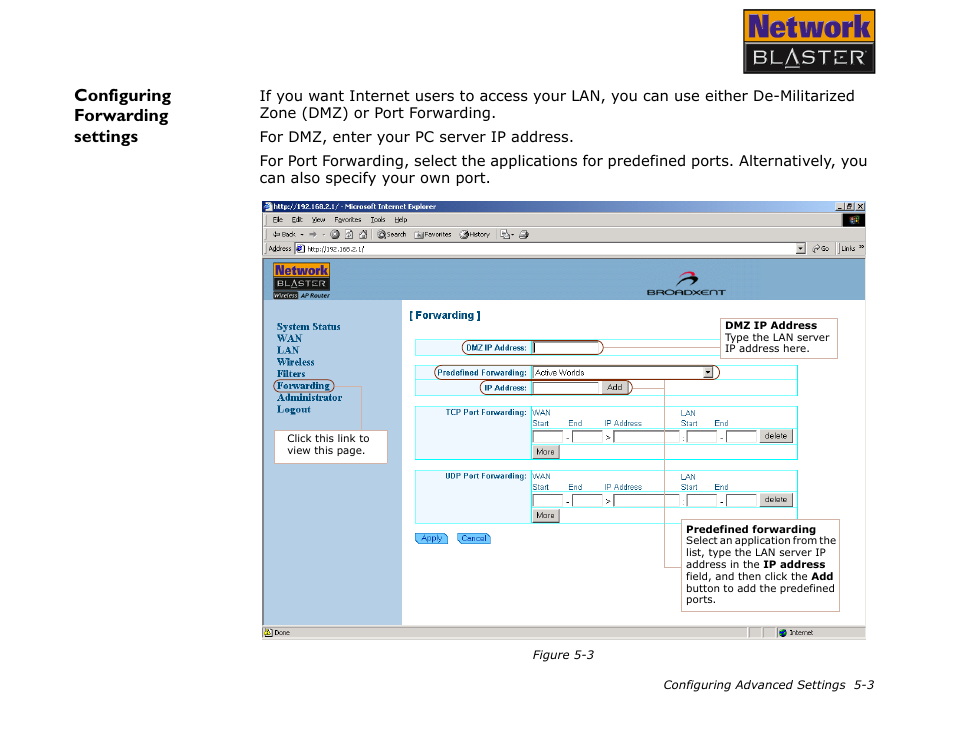Screen dimensions: 954x742
Task: Click the Network Blaster logo on the router page
Action: (301, 281)
